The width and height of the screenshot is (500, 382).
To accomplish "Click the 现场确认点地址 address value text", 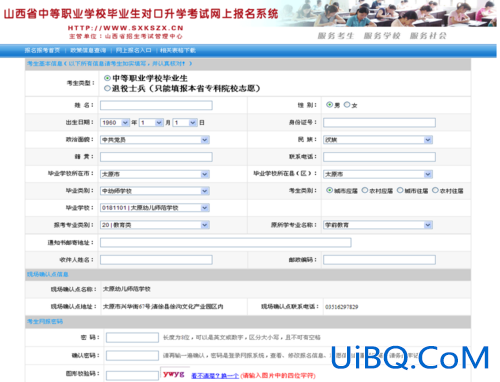I will tap(163, 306).
